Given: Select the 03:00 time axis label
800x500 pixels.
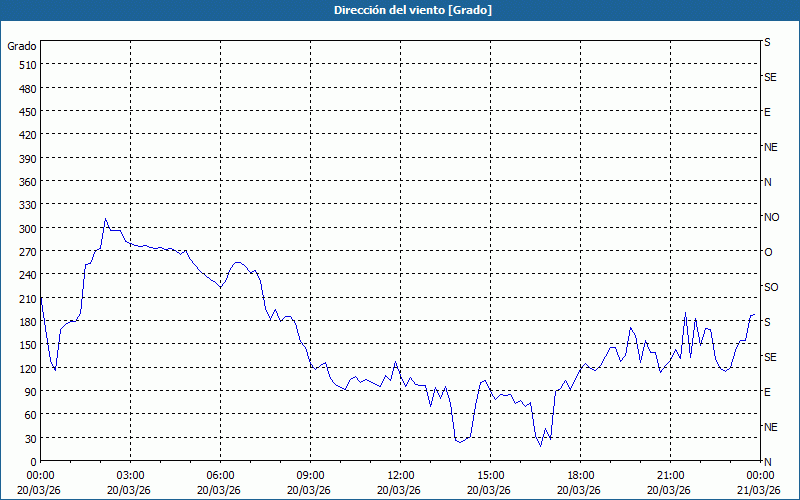Looking at the screenshot, I should (x=130, y=475).
